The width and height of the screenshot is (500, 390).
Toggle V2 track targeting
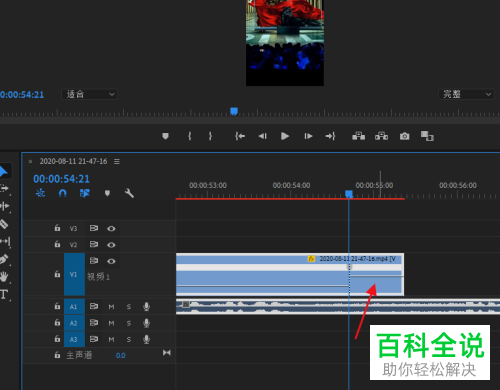(73, 245)
